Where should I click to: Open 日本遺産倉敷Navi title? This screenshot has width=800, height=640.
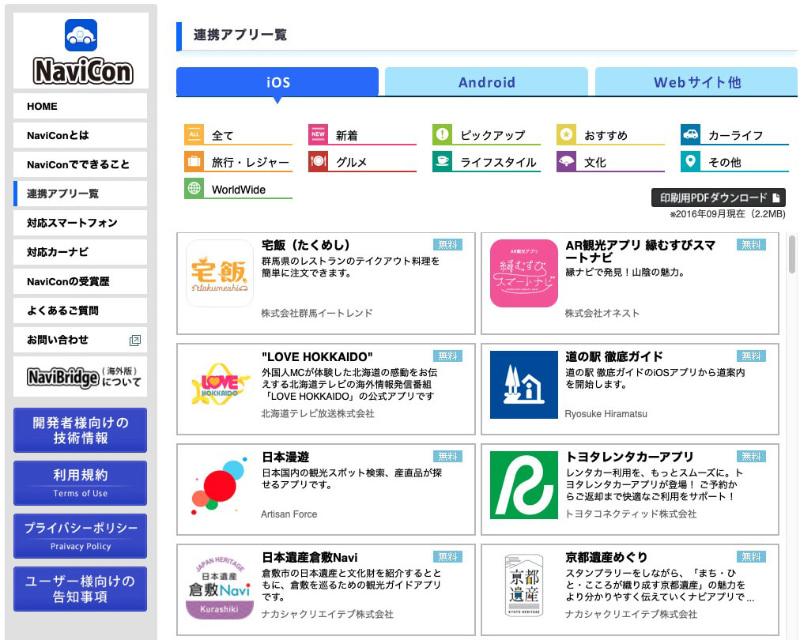[x=309, y=557]
